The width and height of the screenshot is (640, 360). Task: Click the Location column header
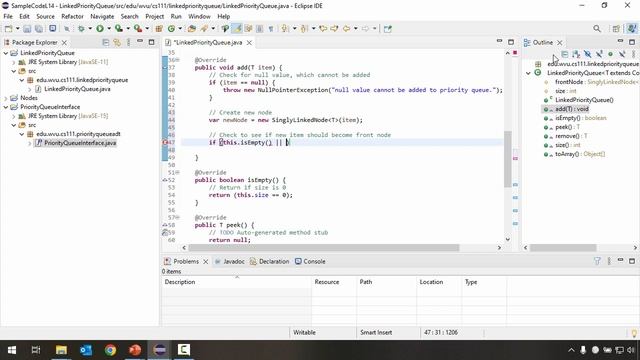point(439,282)
